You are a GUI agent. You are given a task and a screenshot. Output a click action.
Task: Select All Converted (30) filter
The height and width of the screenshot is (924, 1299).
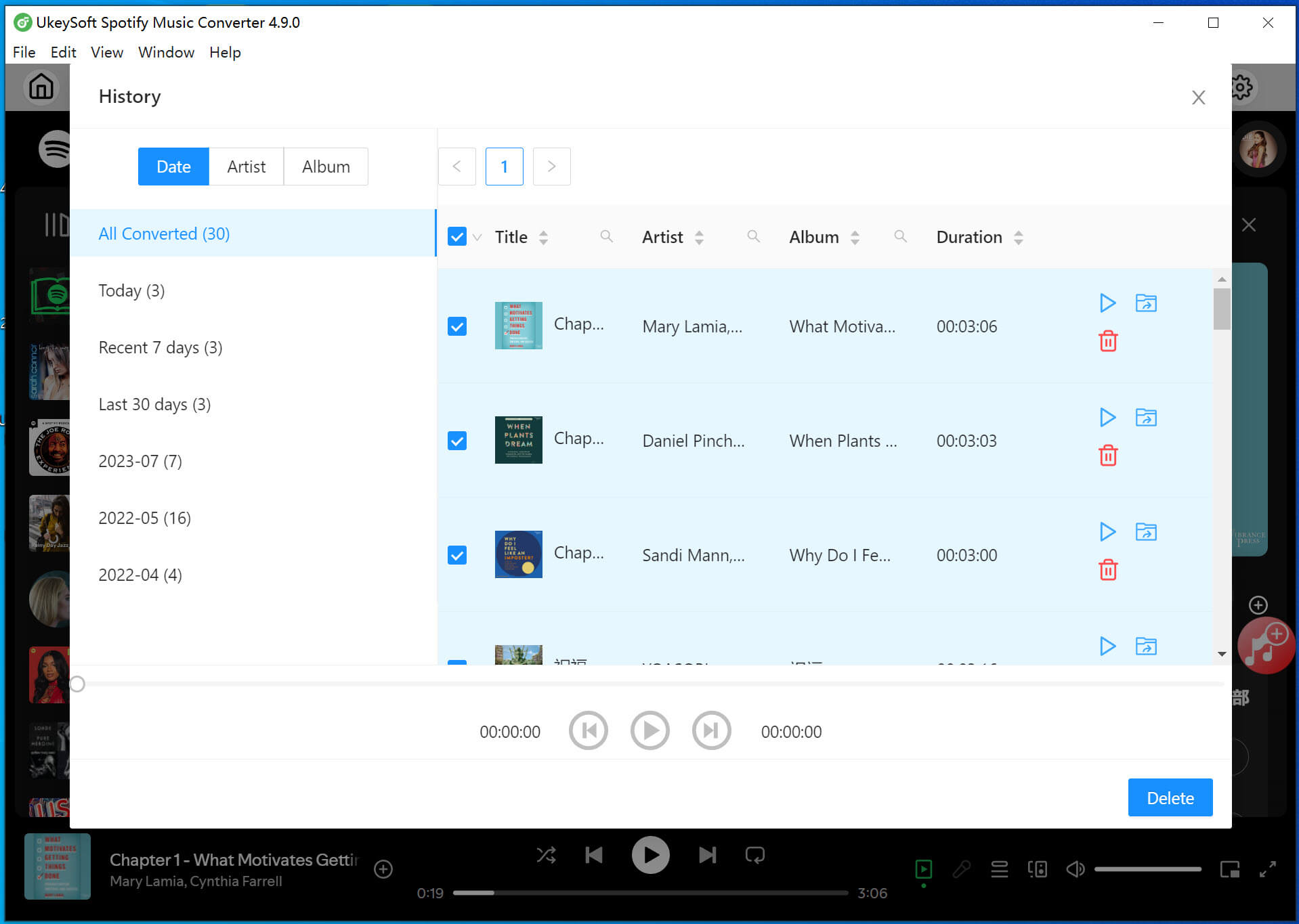253,234
